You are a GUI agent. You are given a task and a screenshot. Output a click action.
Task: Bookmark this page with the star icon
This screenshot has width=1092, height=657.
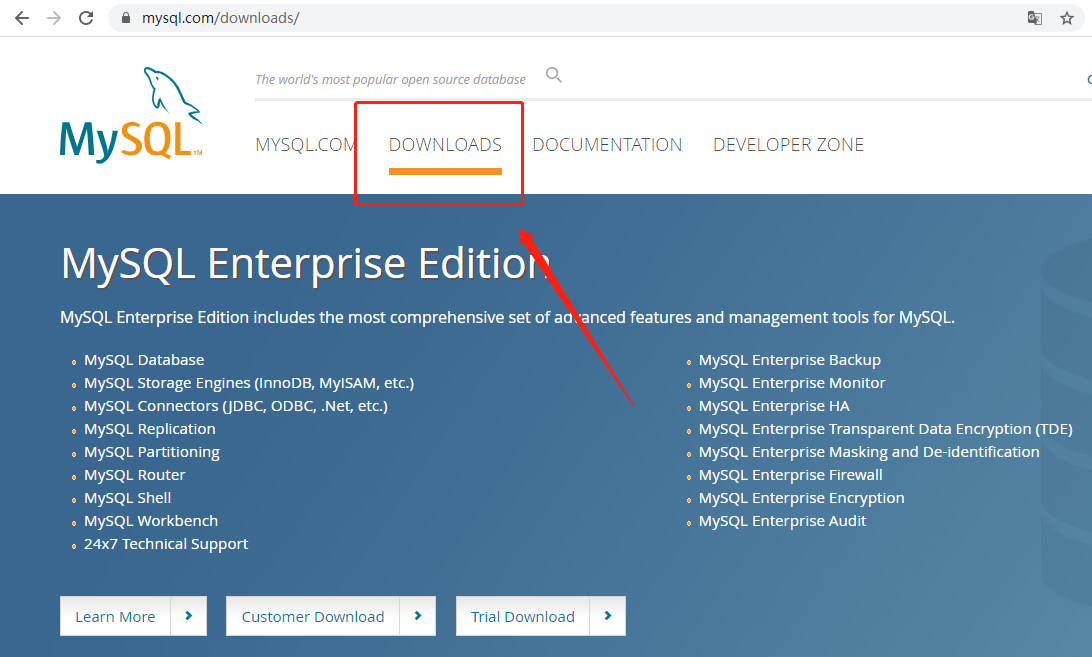(x=1067, y=18)
